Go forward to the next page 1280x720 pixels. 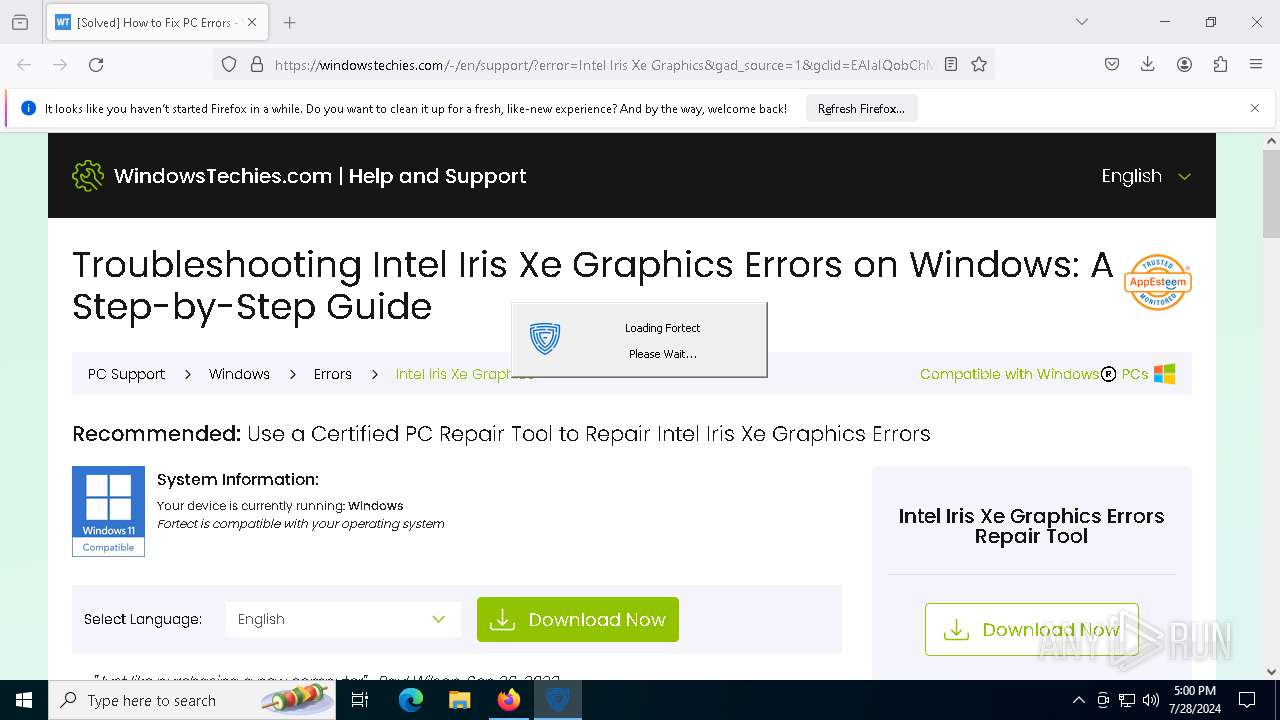coord(60,64)
